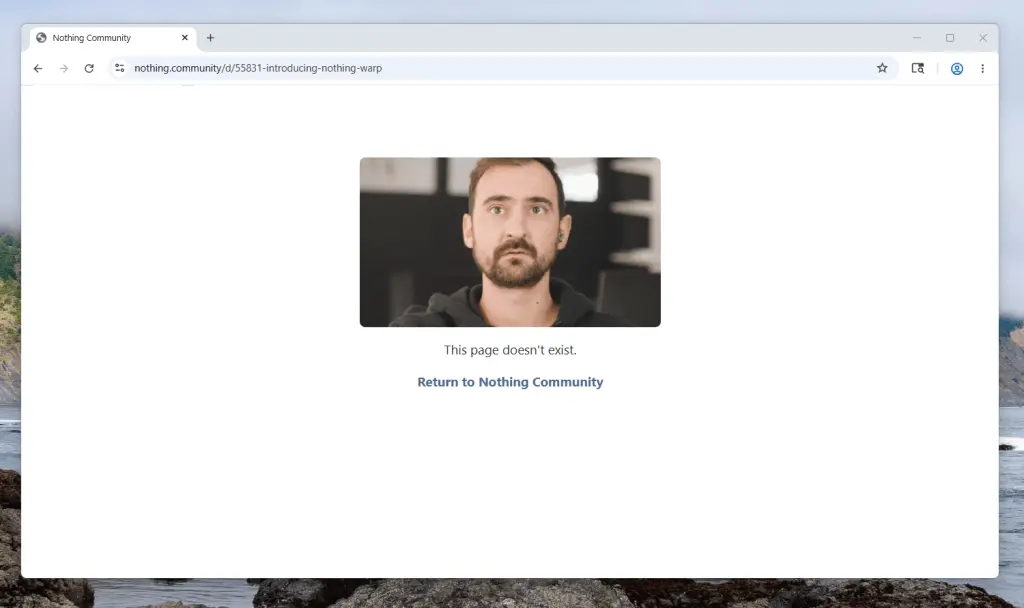
Task: View site information icon beside the URL
Action: click(x=119, y=68)
